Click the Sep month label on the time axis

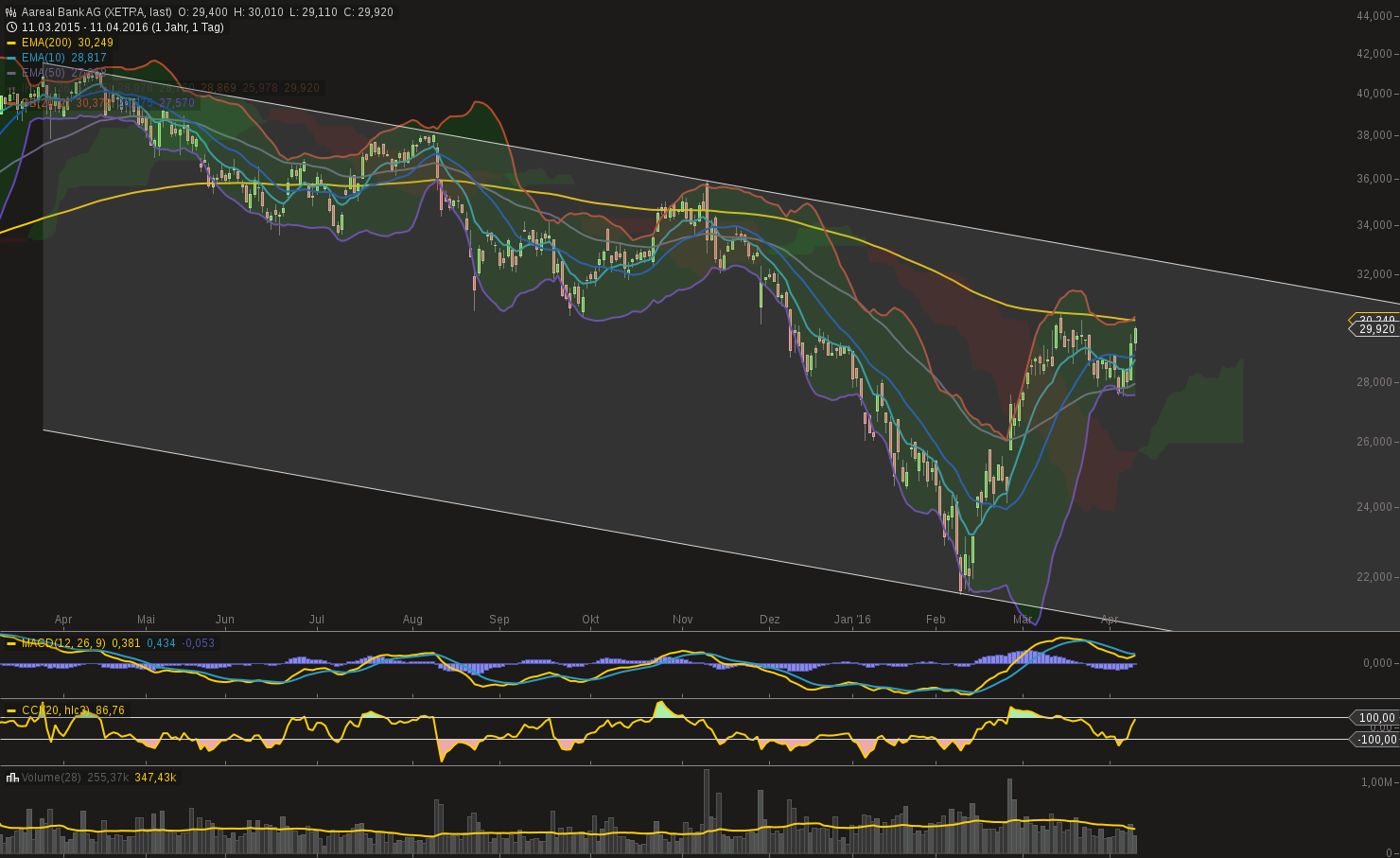[499, 620]
